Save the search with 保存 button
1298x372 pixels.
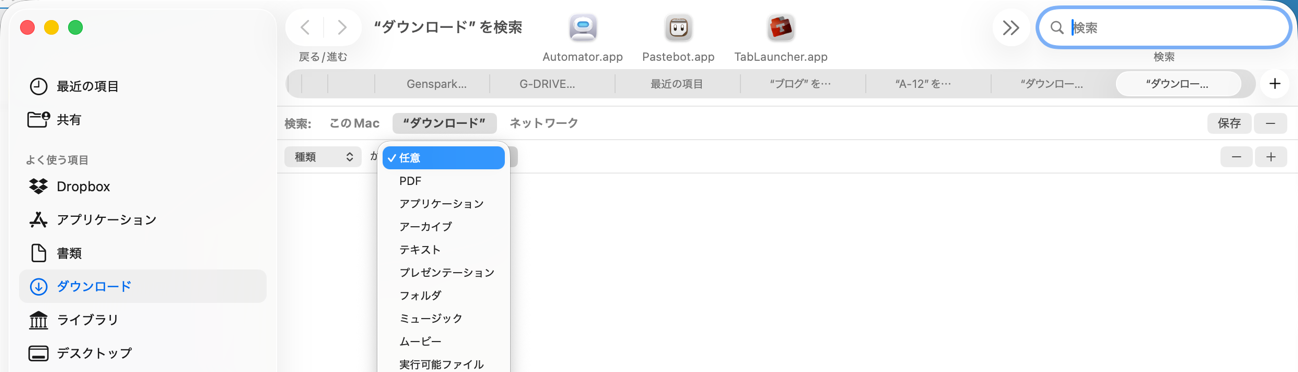click(x=1229, y=123)
